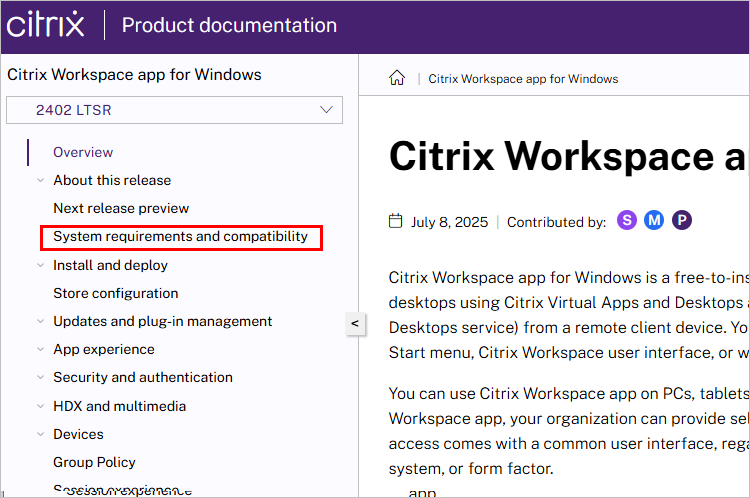Select Overview in the sidebar

click(x=83, y=152)
